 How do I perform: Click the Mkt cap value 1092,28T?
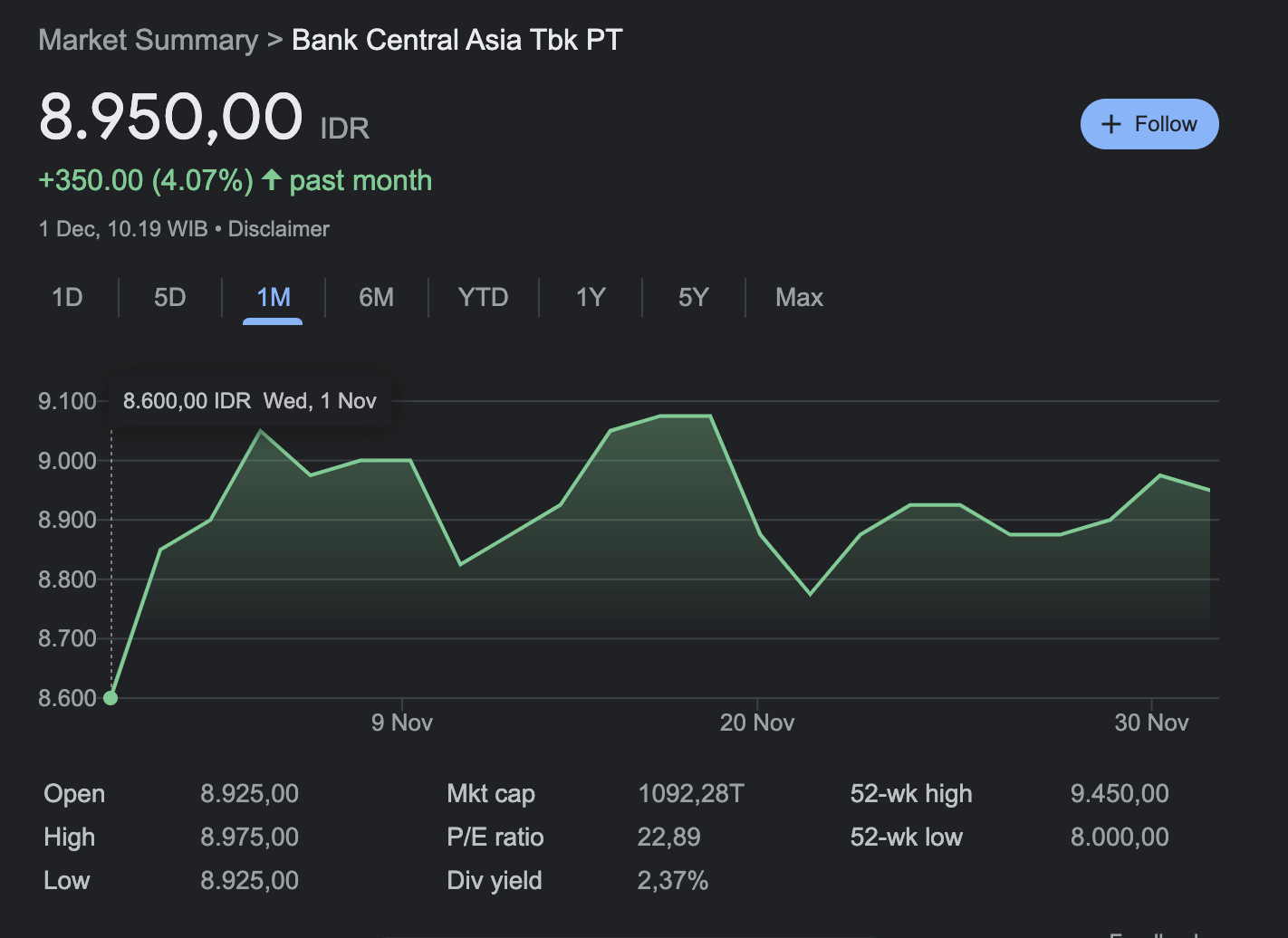[x=691, y=793]
